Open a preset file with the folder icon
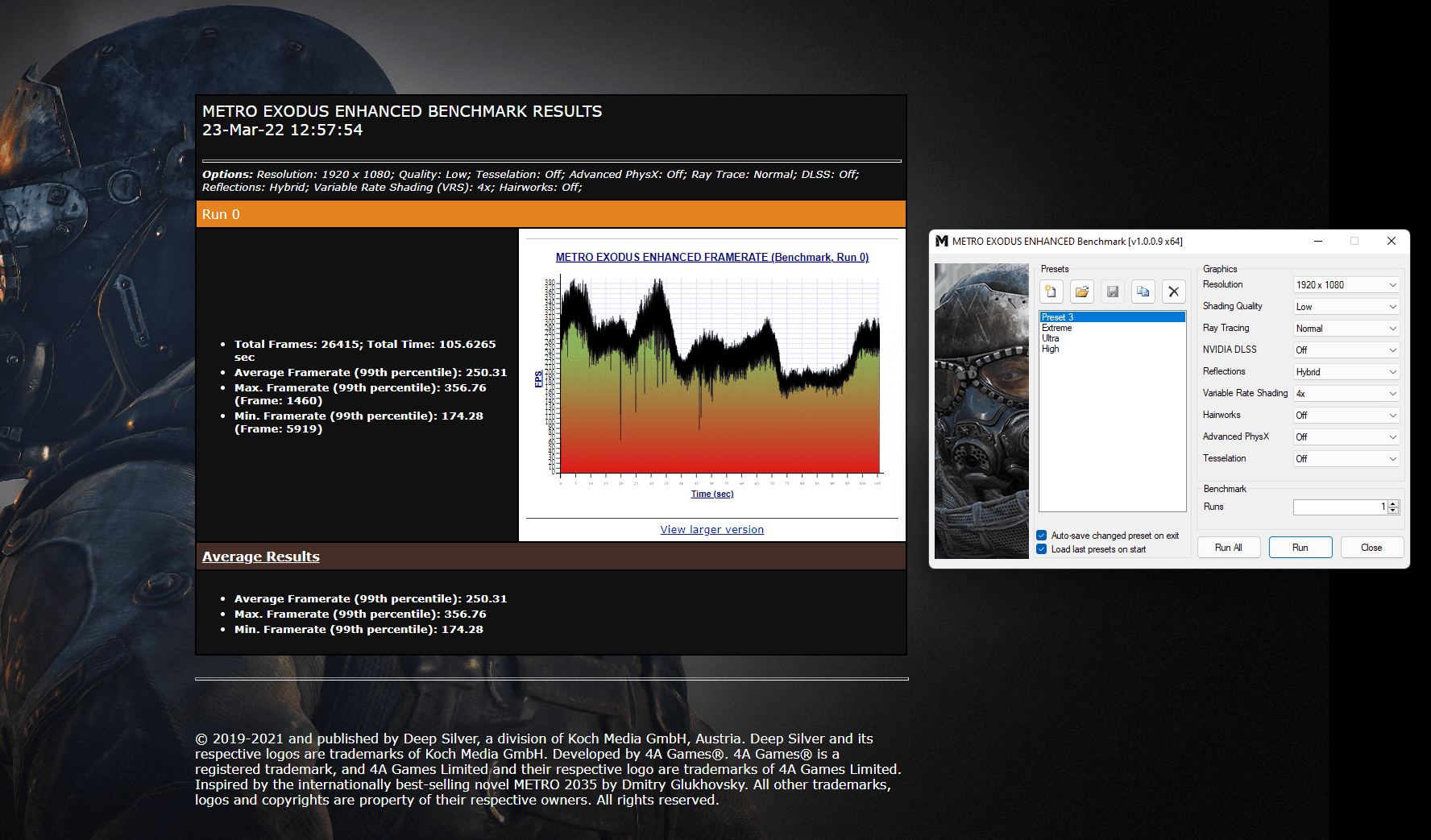Image resolution: width=1431 pixels, height=840 pixels. tap(1081, 292)
